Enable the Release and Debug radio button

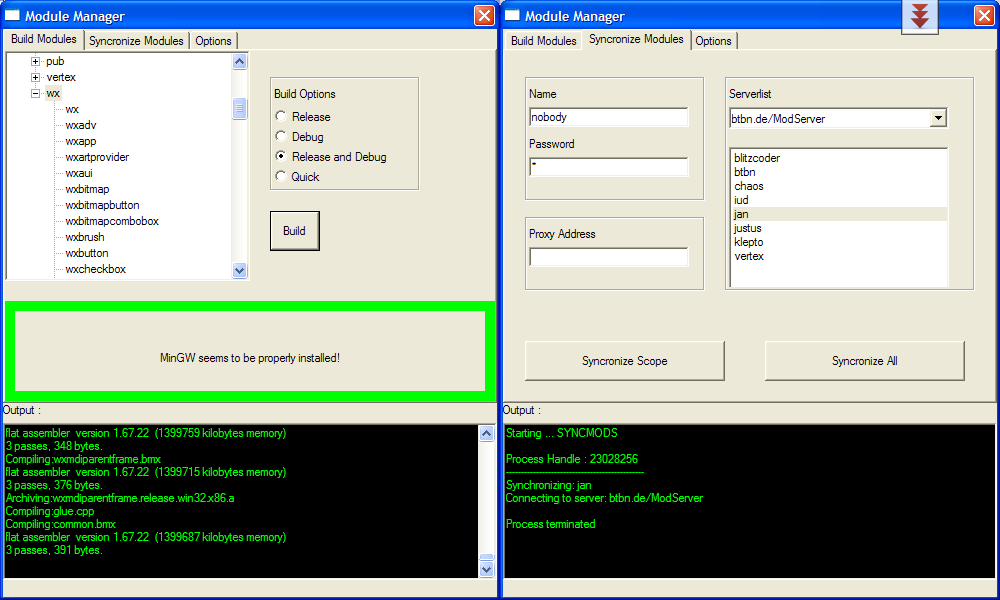tap(281, 157)
